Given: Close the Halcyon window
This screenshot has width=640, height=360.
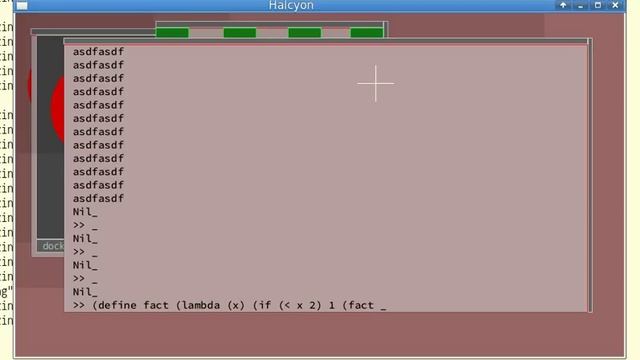Looking at the screenshot, I should click(616, 5).
